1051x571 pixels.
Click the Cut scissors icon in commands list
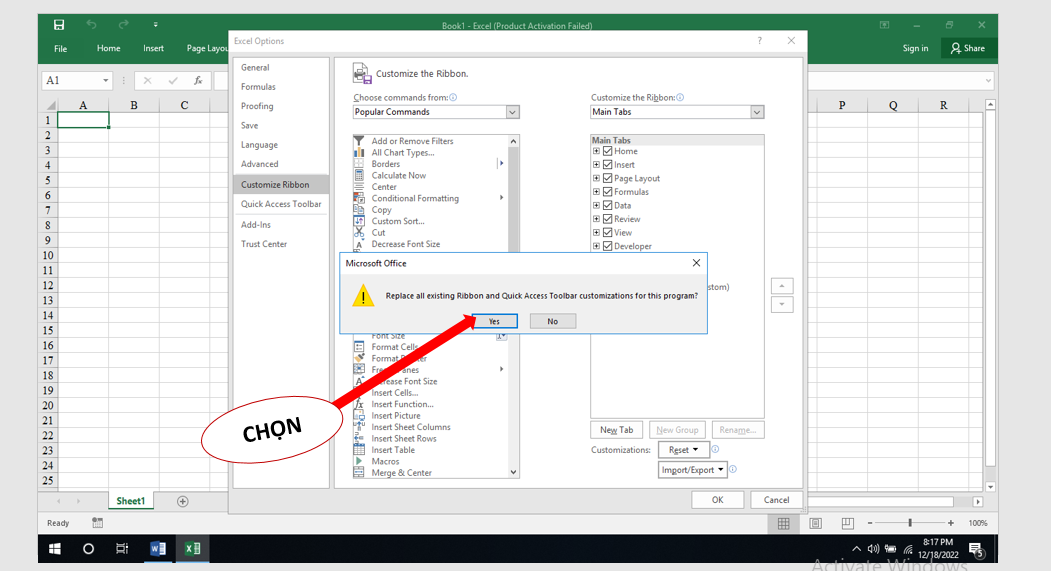359,232
